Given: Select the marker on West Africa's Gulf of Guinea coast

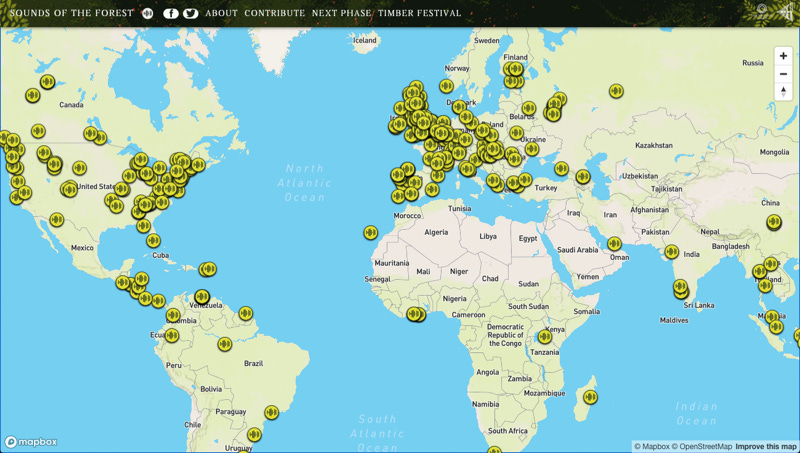Looking at the screenshot, I should pyautogui.click(x=416, y=314).
